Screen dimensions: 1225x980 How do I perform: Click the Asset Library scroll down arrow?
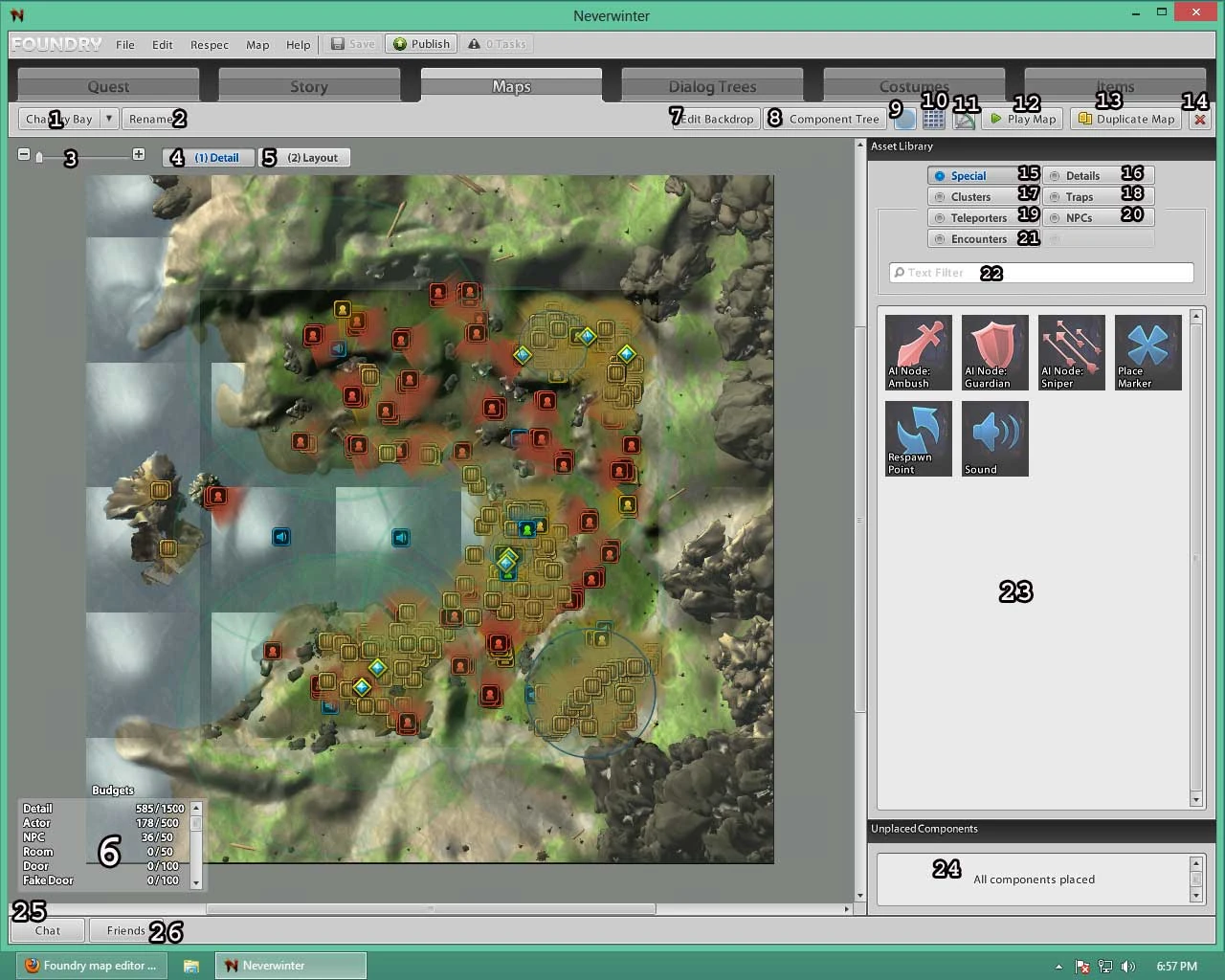tap(1196, 799)
